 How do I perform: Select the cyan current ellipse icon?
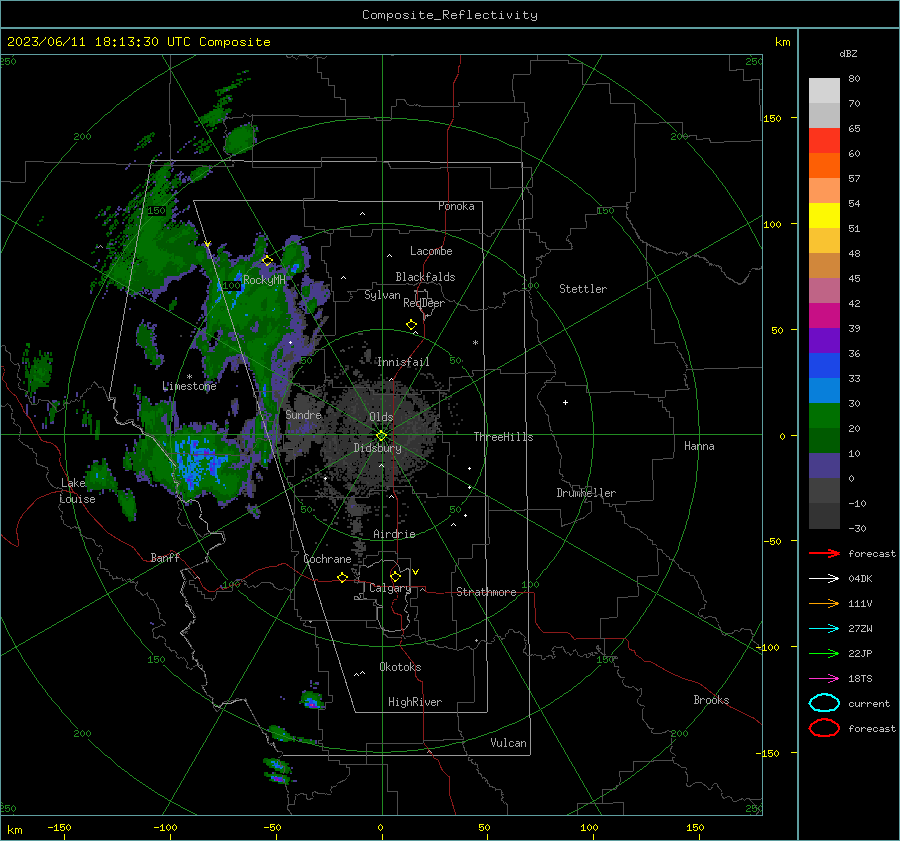[x=824, y=703]
